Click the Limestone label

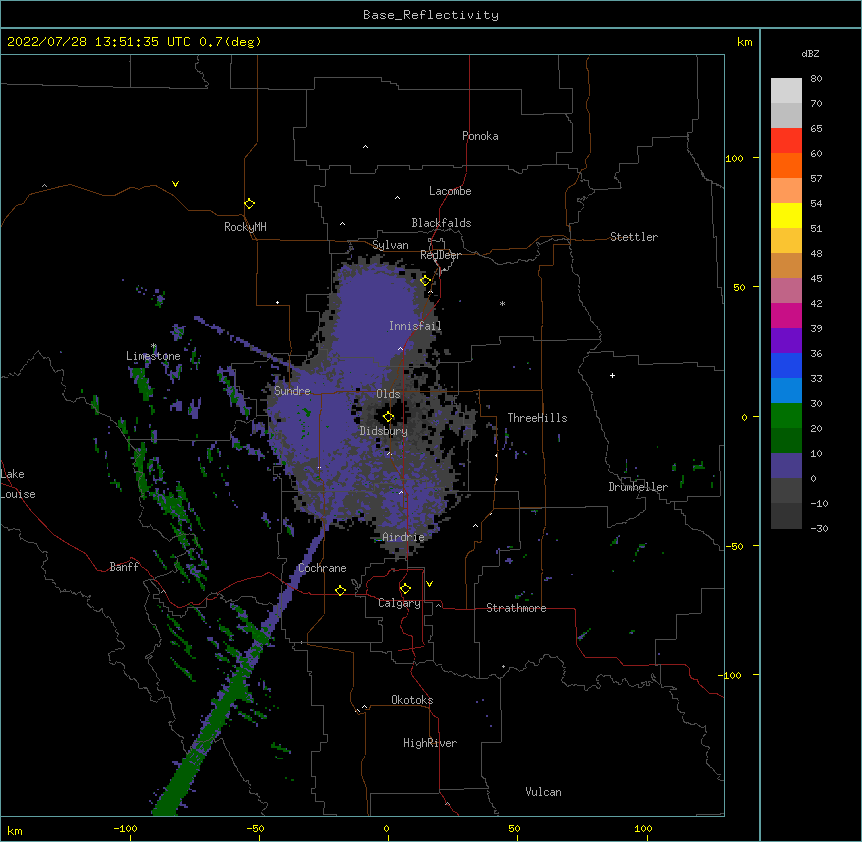(x=153, y=356)
